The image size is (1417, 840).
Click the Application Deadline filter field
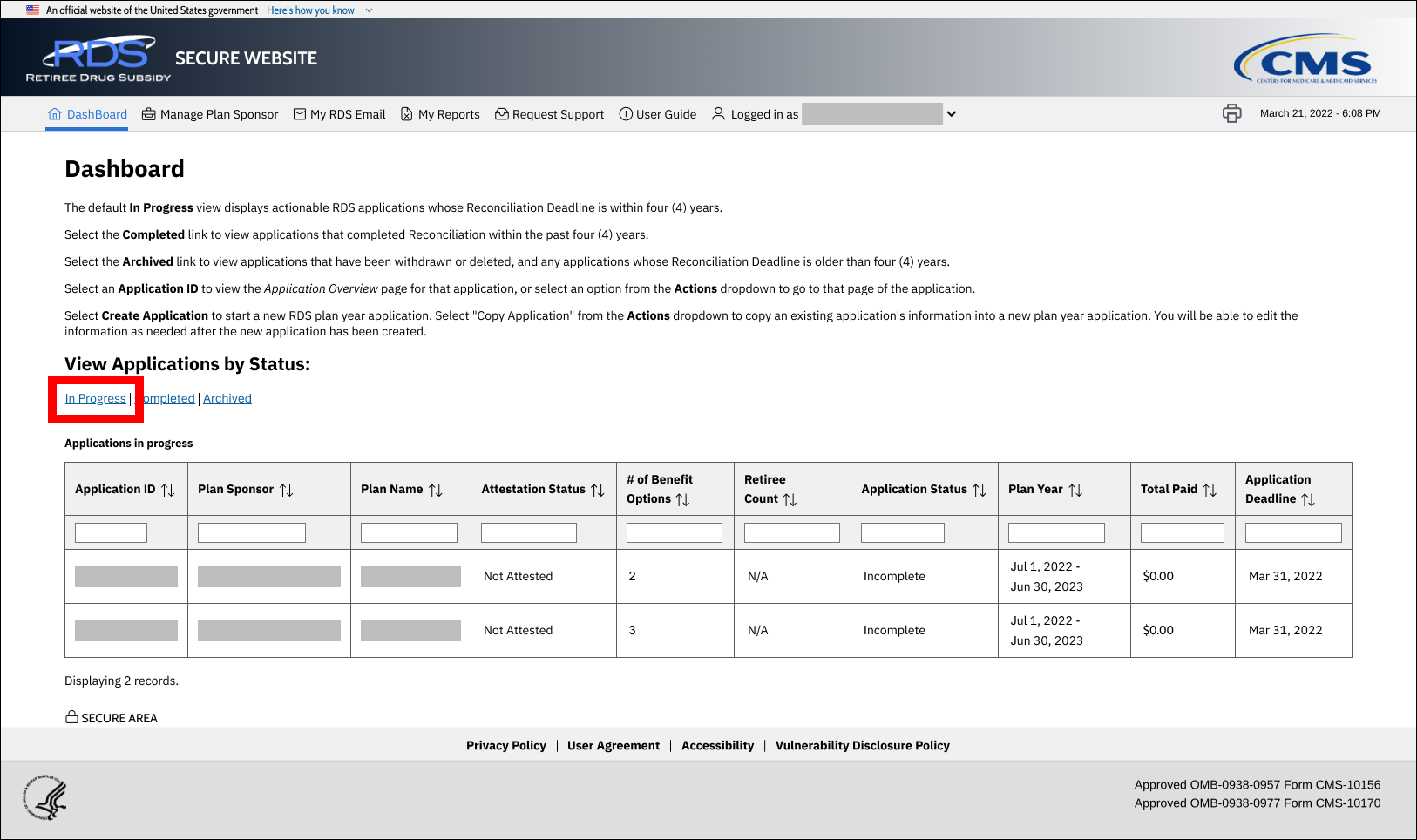(1293, 532)
